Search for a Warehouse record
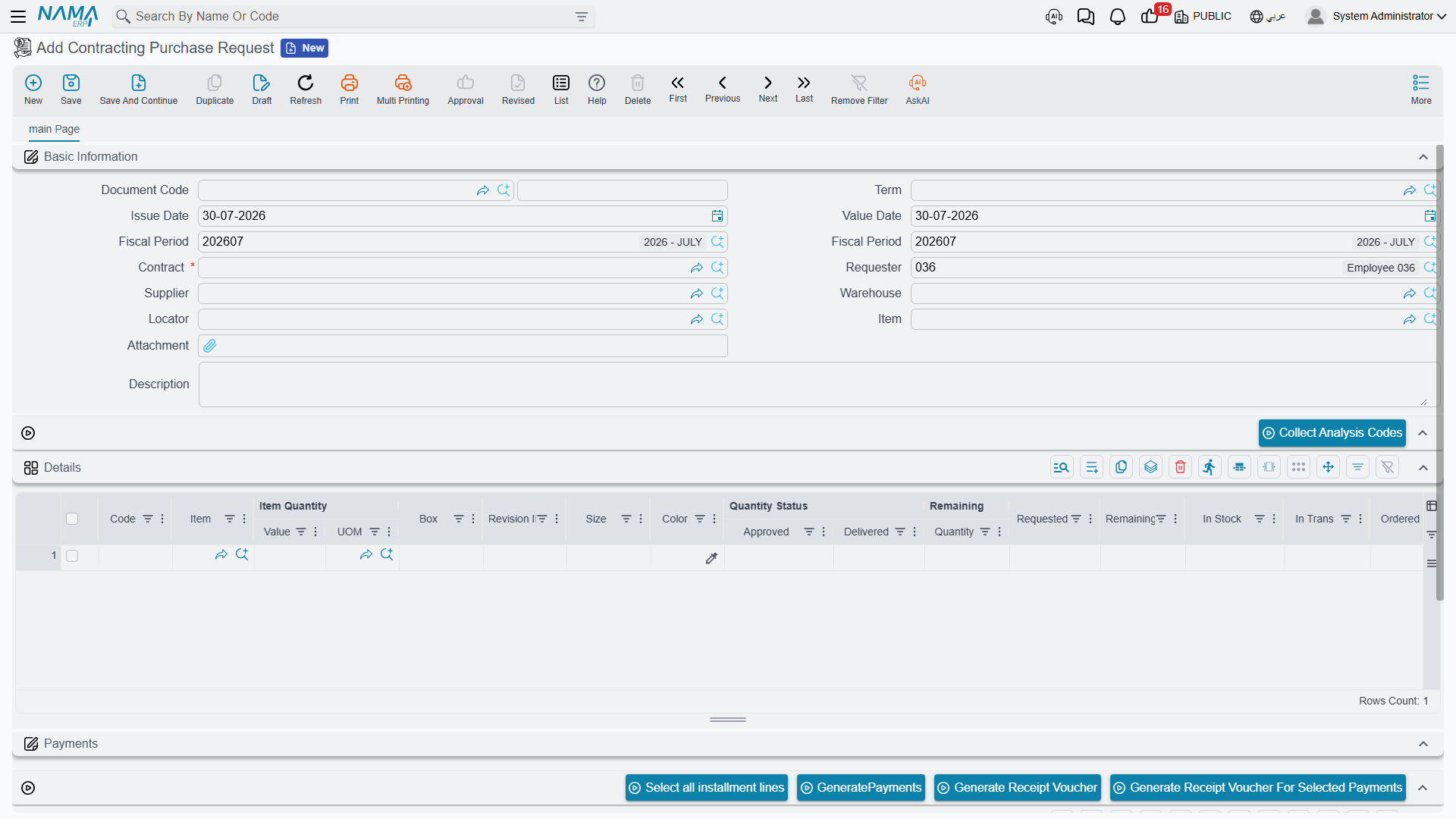This screenshot has height=819, width=1456. coord(1429,293)
